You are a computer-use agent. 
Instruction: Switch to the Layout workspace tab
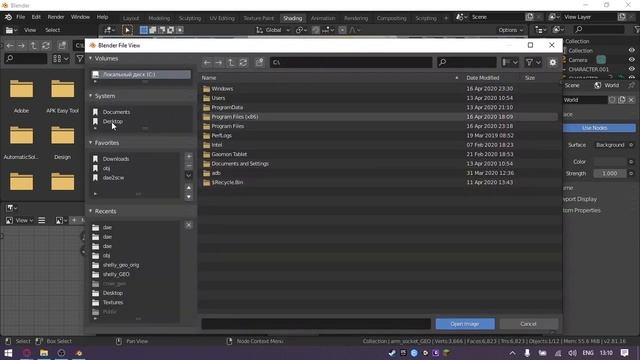pyautogui.click(x=131, y=18)
